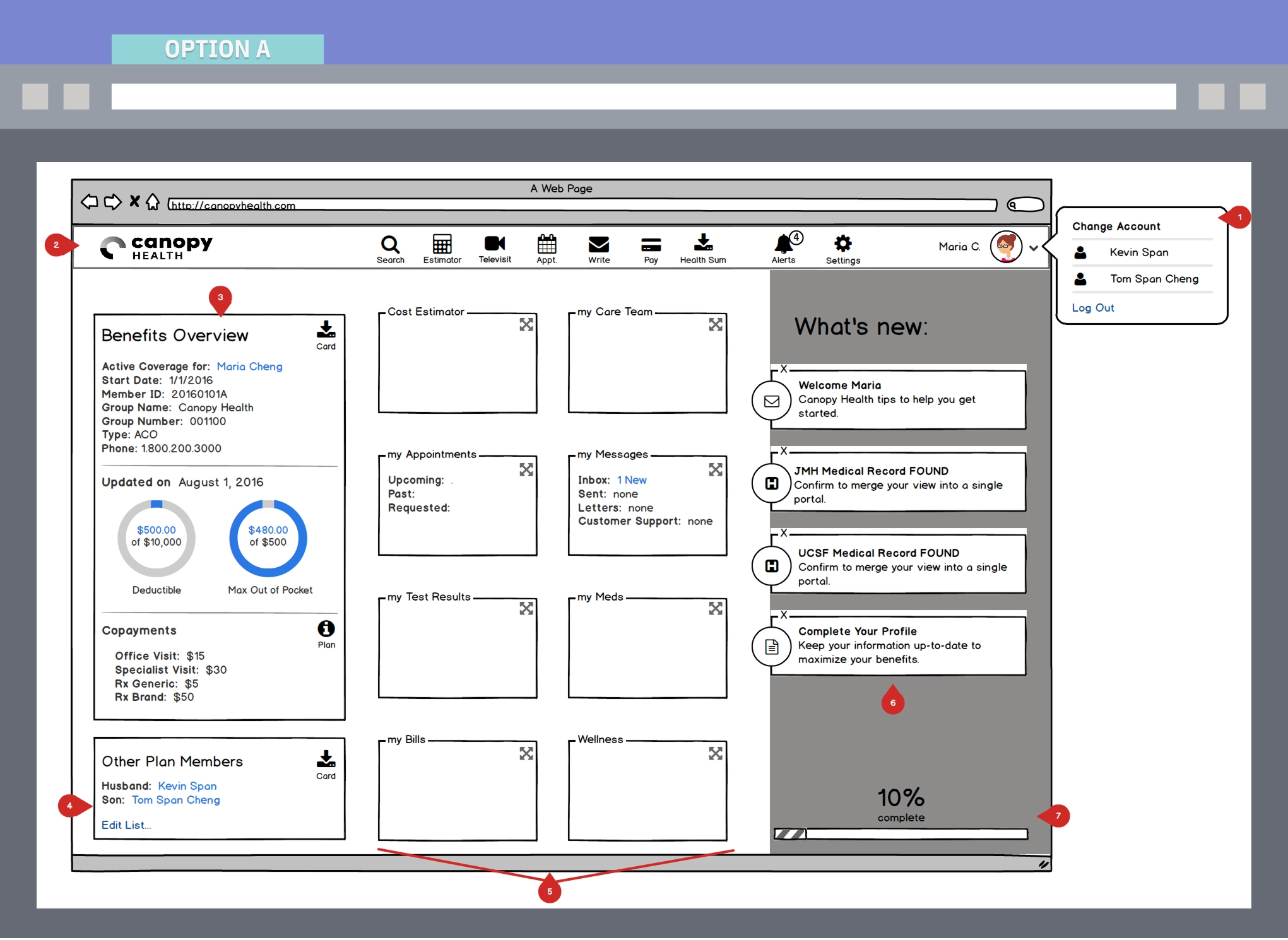The image size is (1288, 940).
Task: Click document icon on Complete Your Profile
Action: pyautogui.click(x=772, y=647)
